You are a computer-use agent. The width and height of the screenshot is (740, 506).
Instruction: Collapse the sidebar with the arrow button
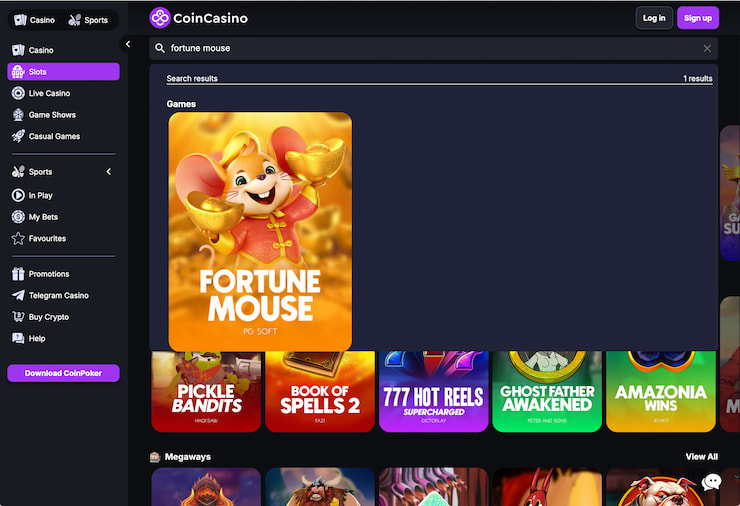coord(127,44)
